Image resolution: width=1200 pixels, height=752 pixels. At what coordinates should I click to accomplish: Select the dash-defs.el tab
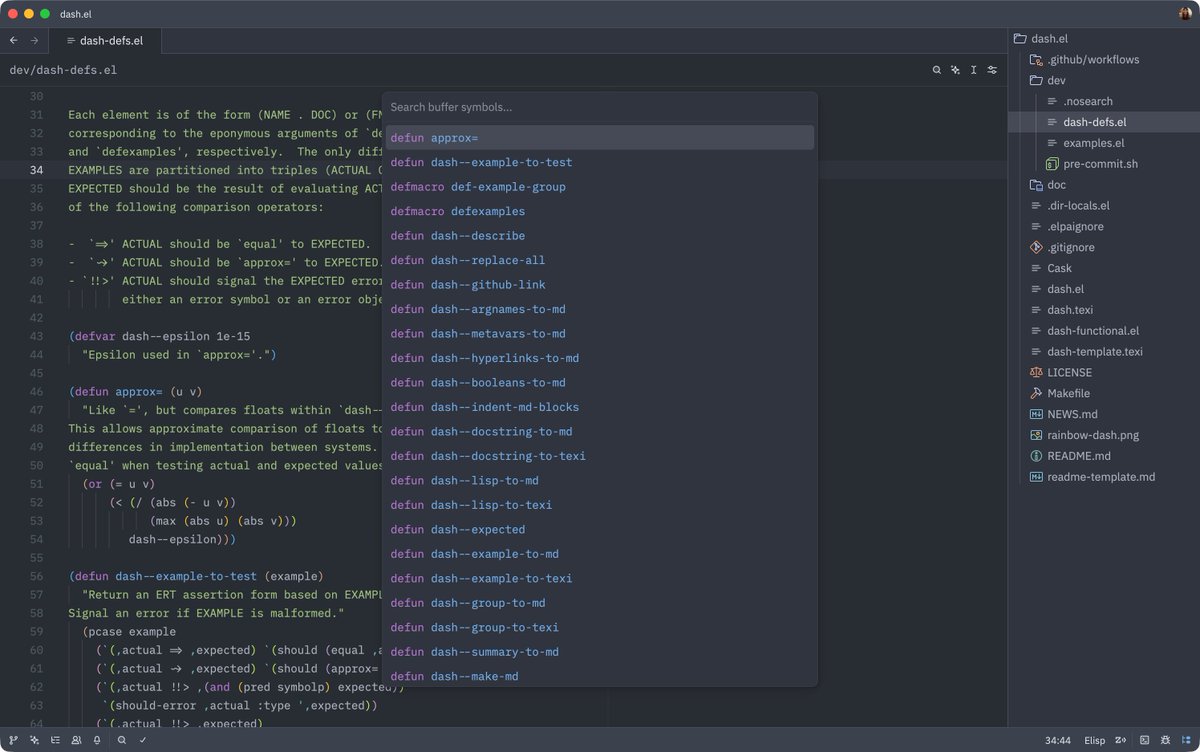(x=104, y=40)
